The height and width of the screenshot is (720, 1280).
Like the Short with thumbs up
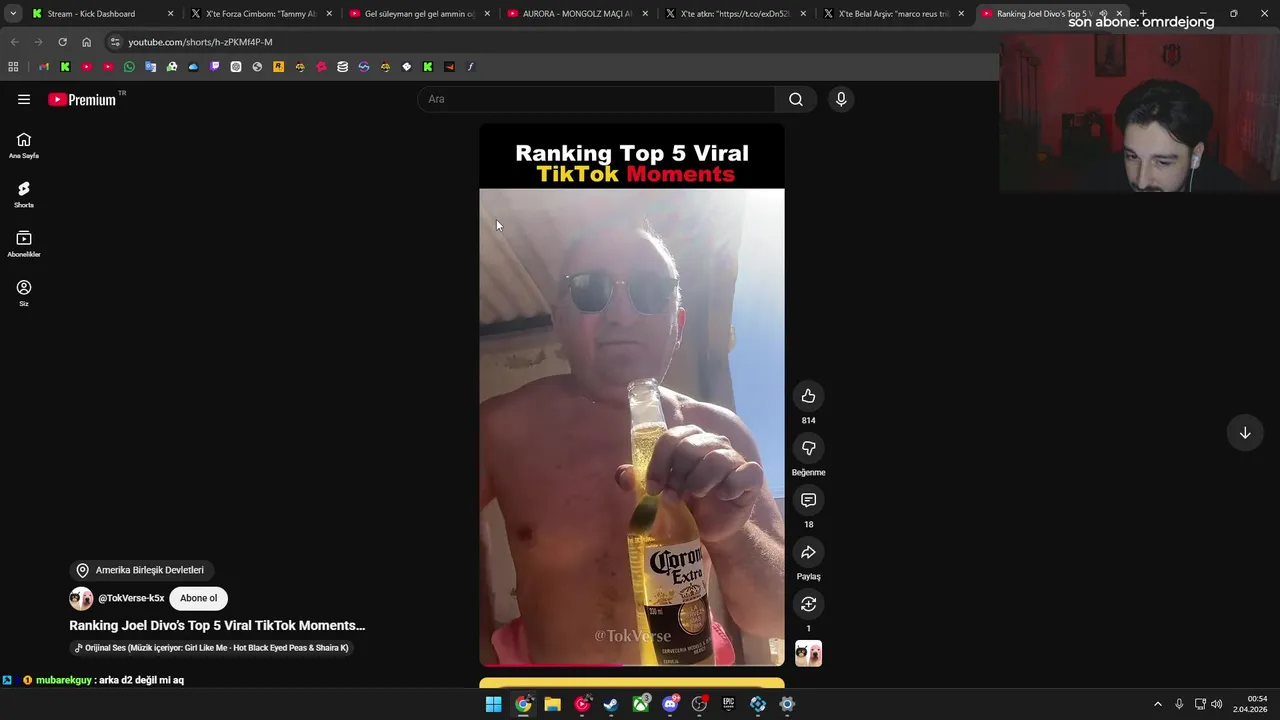click(808, 396)
